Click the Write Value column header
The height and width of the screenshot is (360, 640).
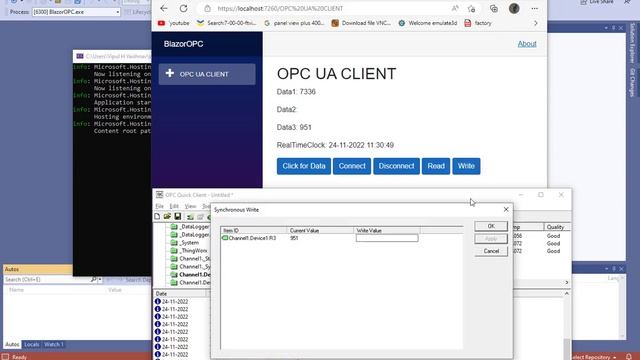tap(387, 231)
